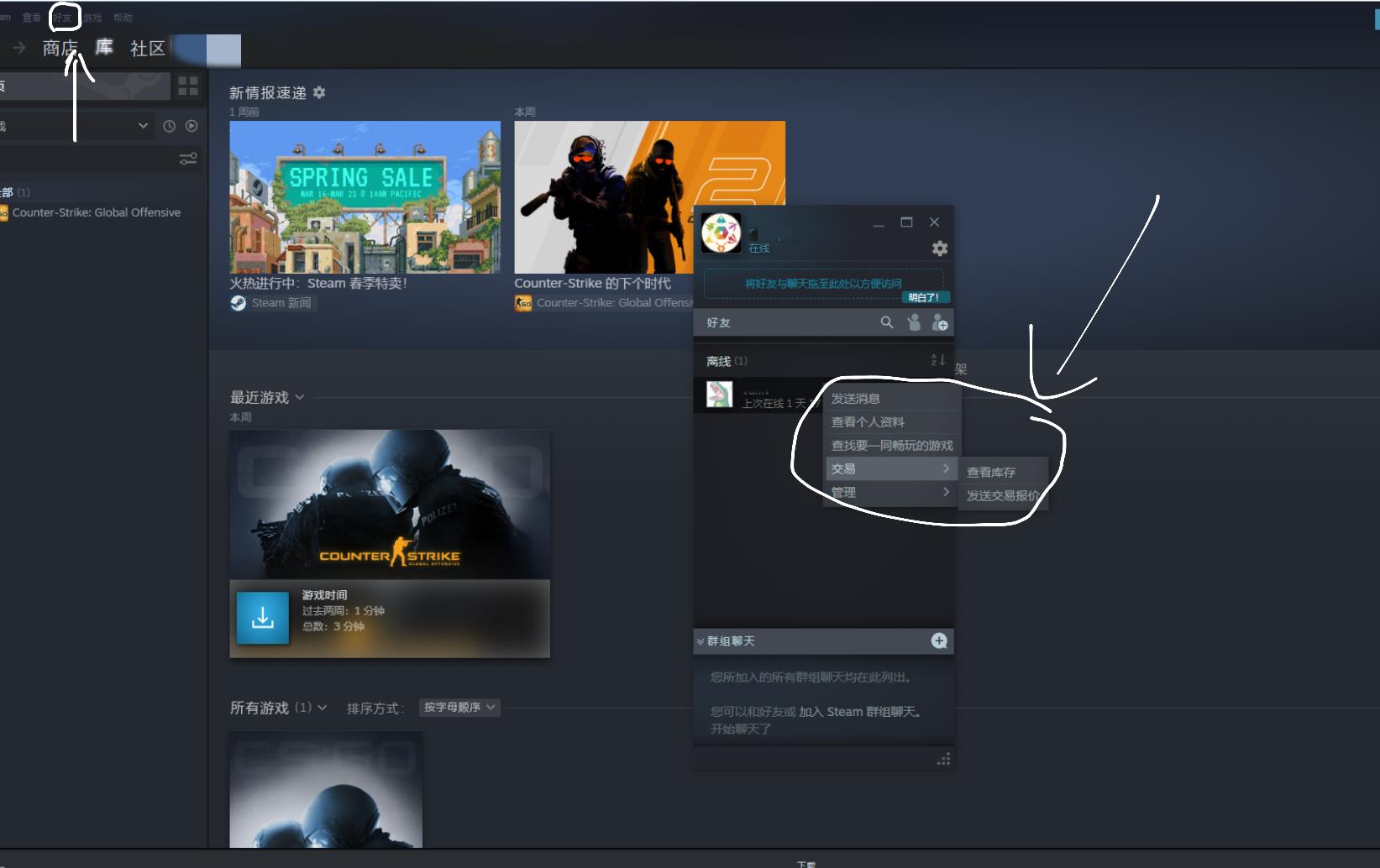Expand the 管理 submenu entry
1380x868 pixels.
pyautogui.click(x=892, y=493)
